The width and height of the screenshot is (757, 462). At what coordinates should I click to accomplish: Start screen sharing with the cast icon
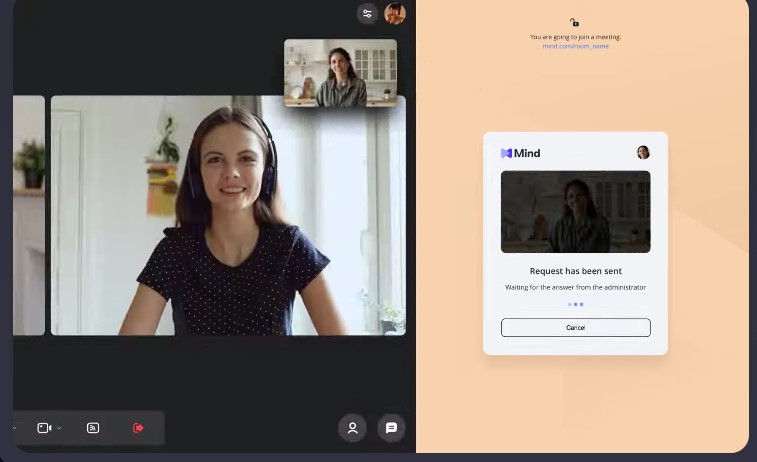(x=93, y=428)
